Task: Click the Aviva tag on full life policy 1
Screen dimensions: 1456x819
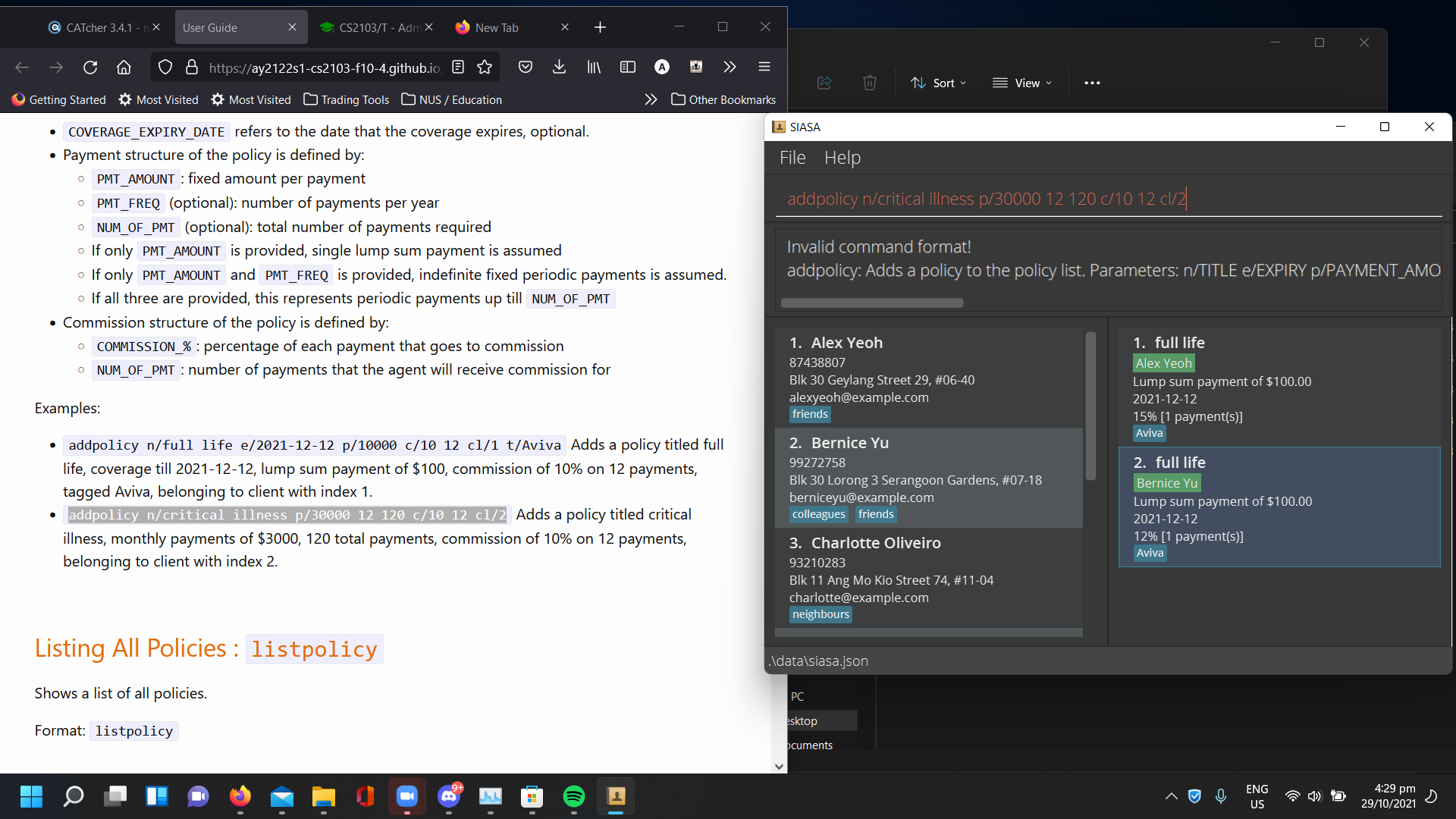Action: (x=1150, y=433)
